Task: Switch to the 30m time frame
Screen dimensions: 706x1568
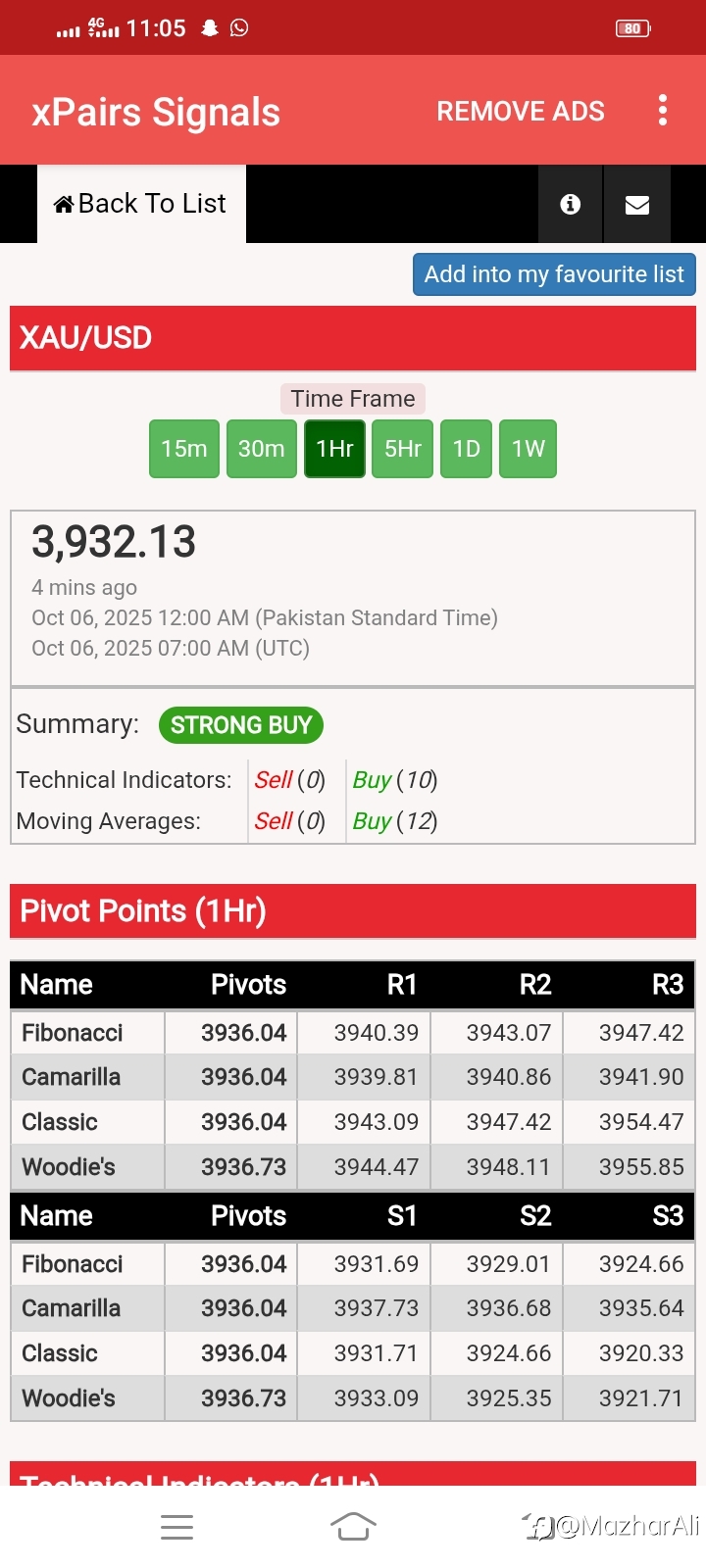Action: 262,449
